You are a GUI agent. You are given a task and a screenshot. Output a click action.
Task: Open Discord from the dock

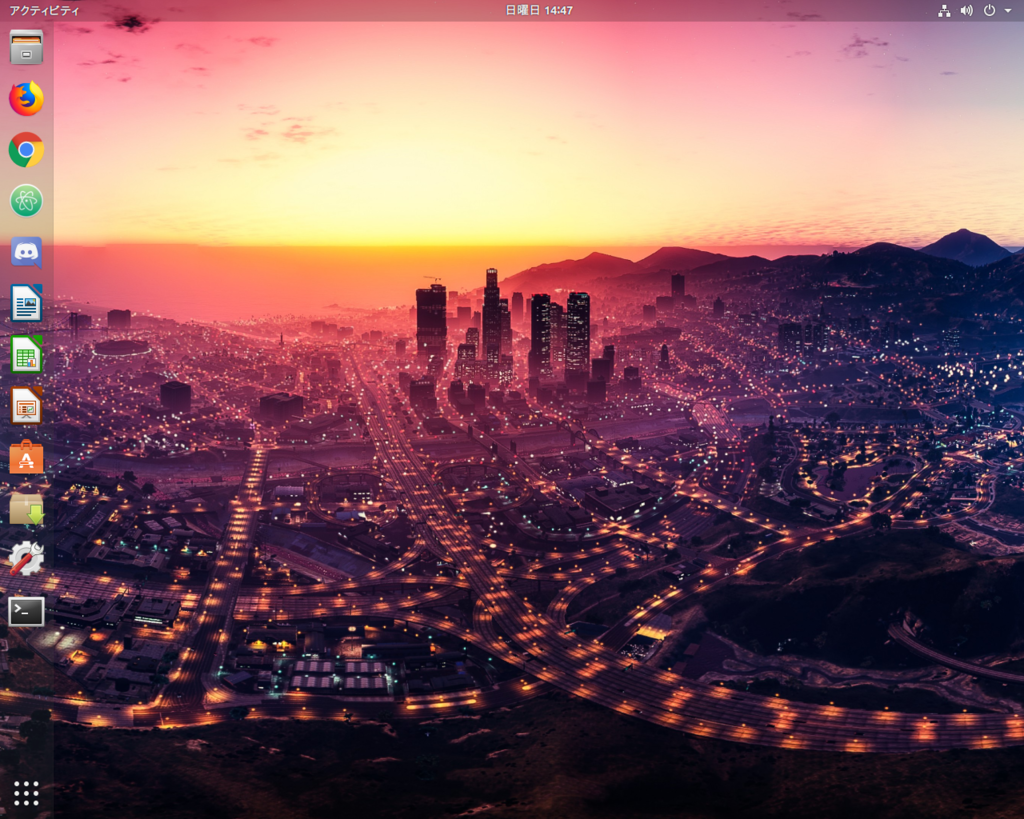26,253
